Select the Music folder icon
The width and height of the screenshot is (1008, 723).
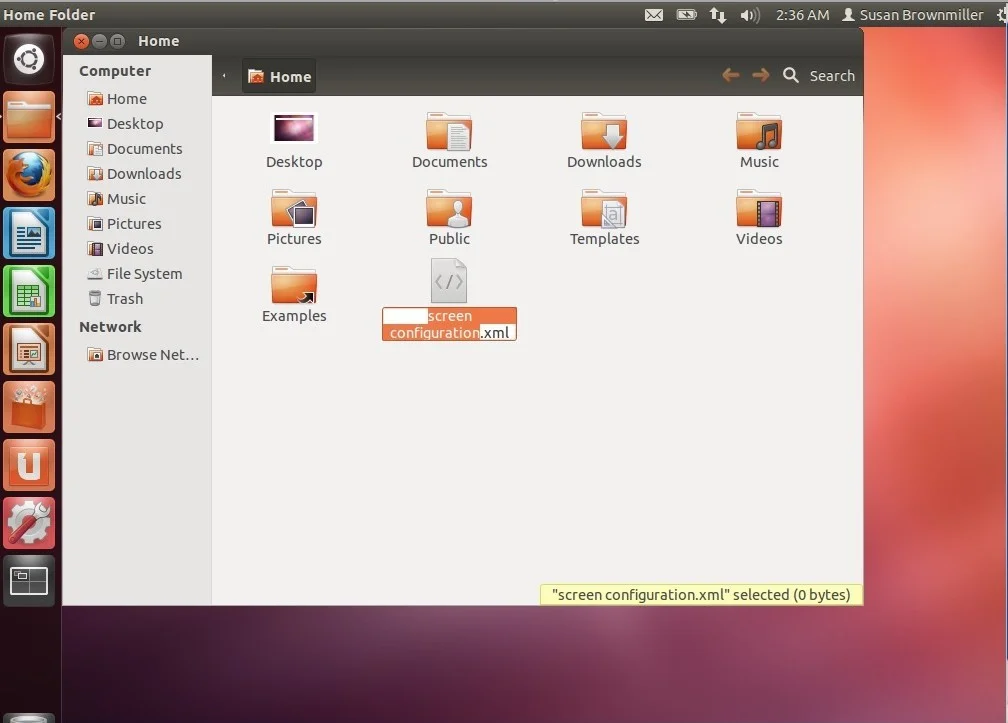[x=759, y=132]
